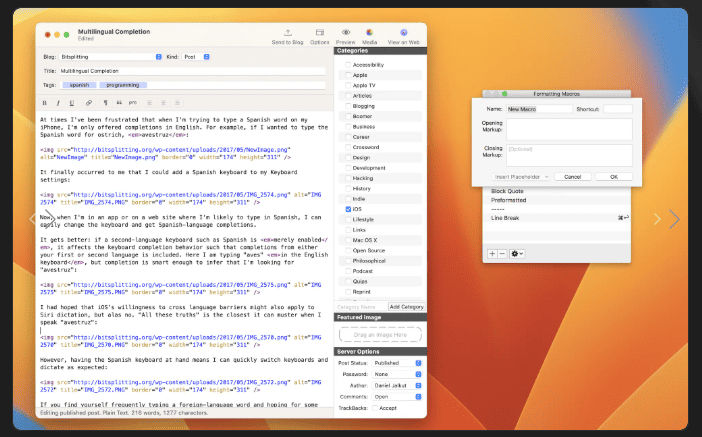Screen dimensions: 702x437
Task: Select the Preformatted macro row
Action: tap(556, 200)
